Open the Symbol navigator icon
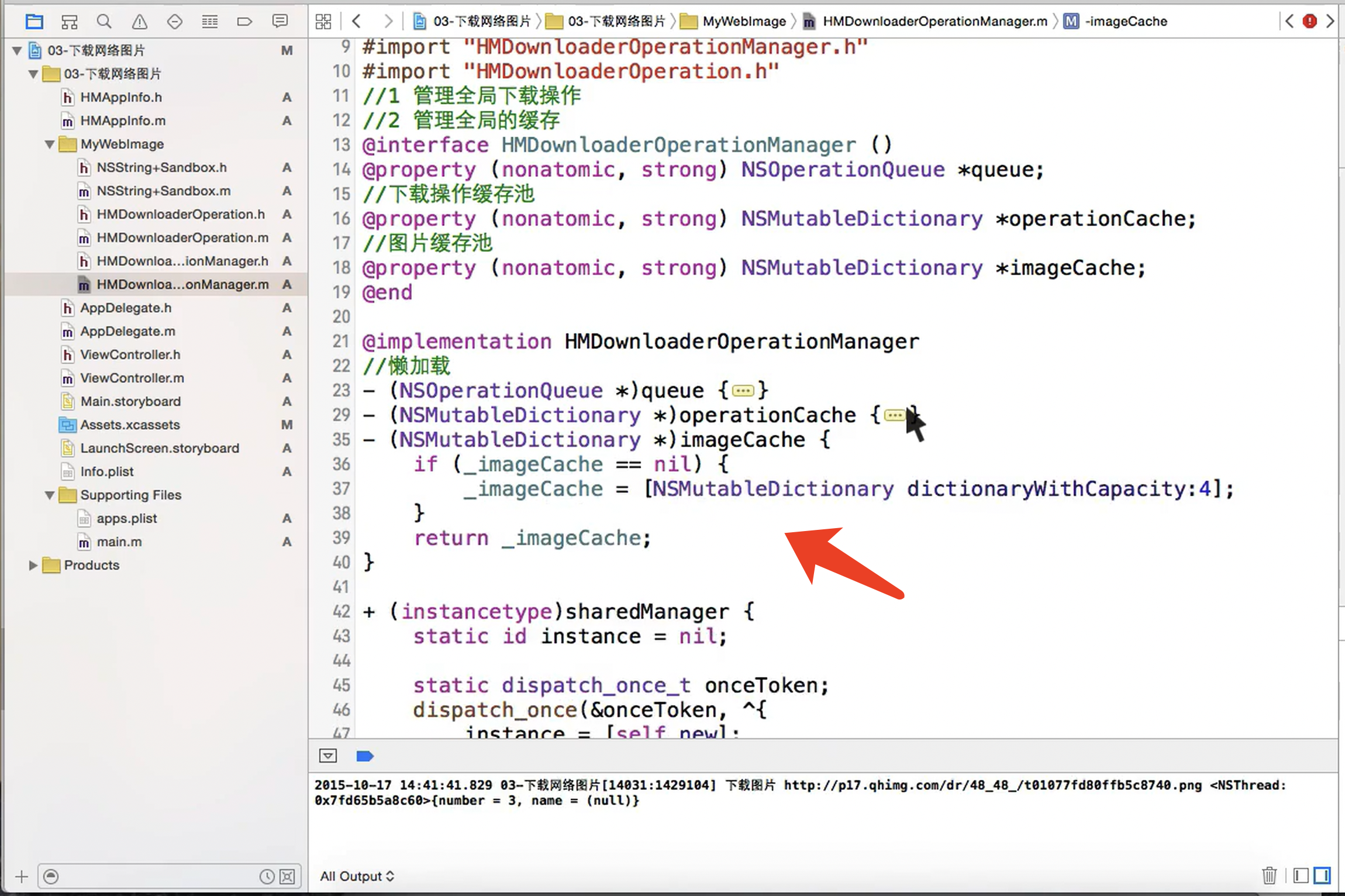The width and height of the screenshot is (1345, 896). [x=69, y=22]
